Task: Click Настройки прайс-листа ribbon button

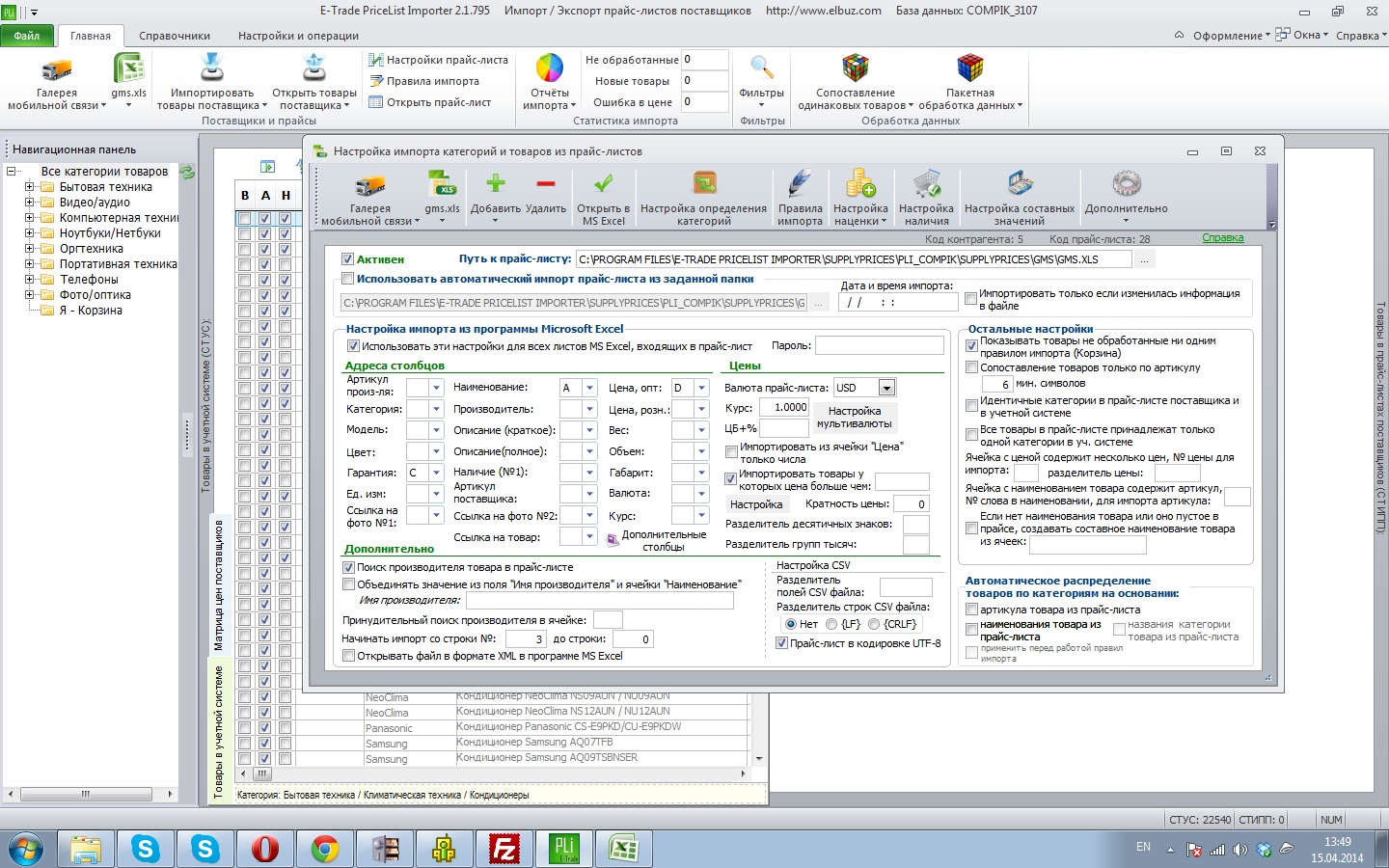Action: tap(440, 60)
